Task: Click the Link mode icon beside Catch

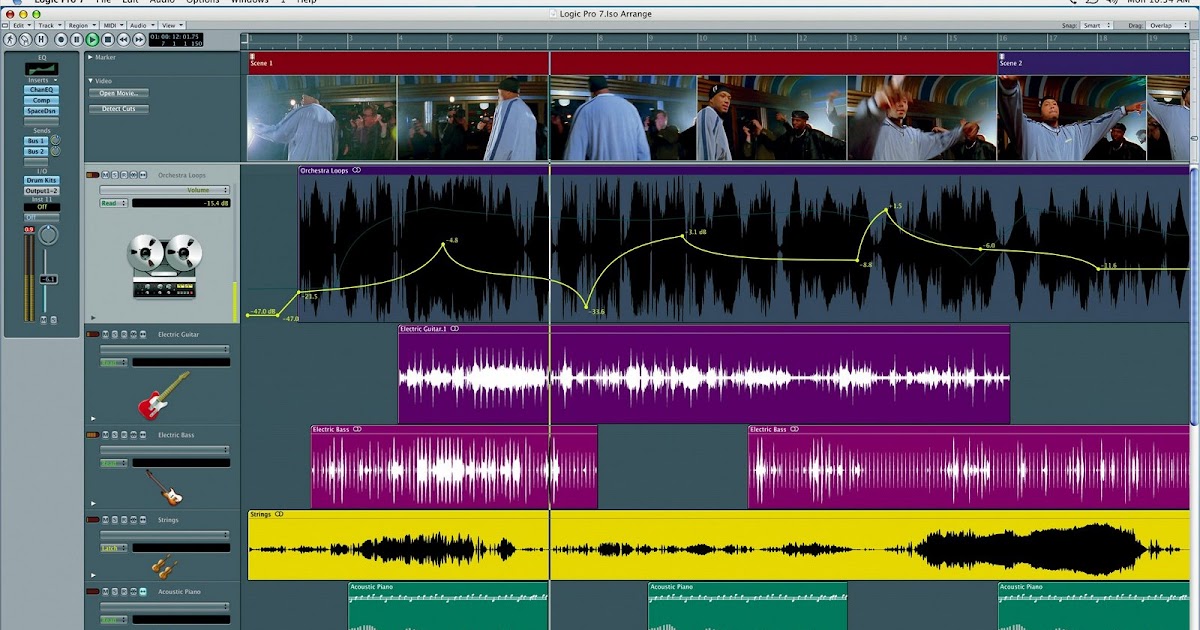Action: (x=25, y=40)
